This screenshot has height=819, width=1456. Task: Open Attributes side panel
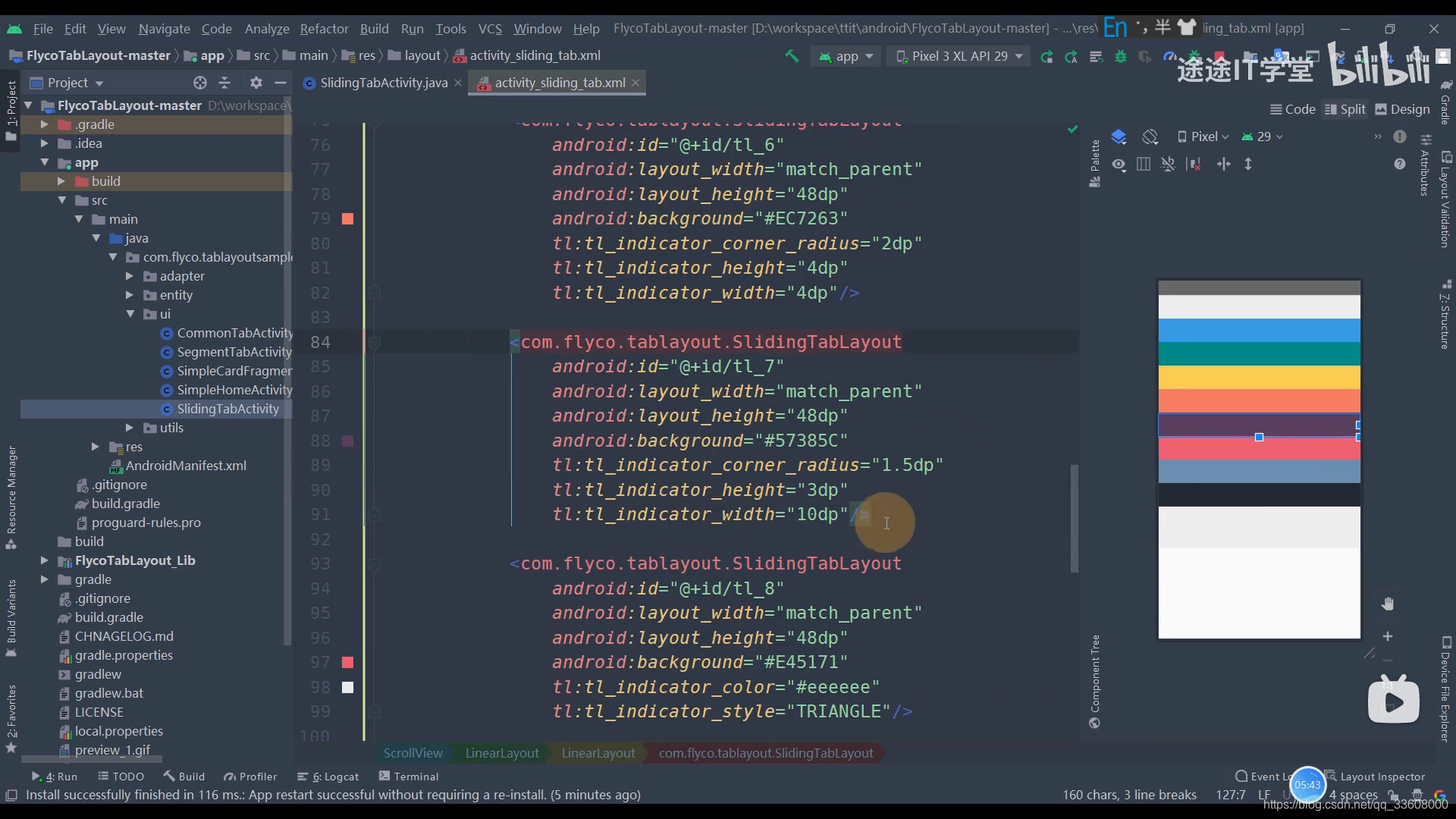click(x=1425, y=165)
